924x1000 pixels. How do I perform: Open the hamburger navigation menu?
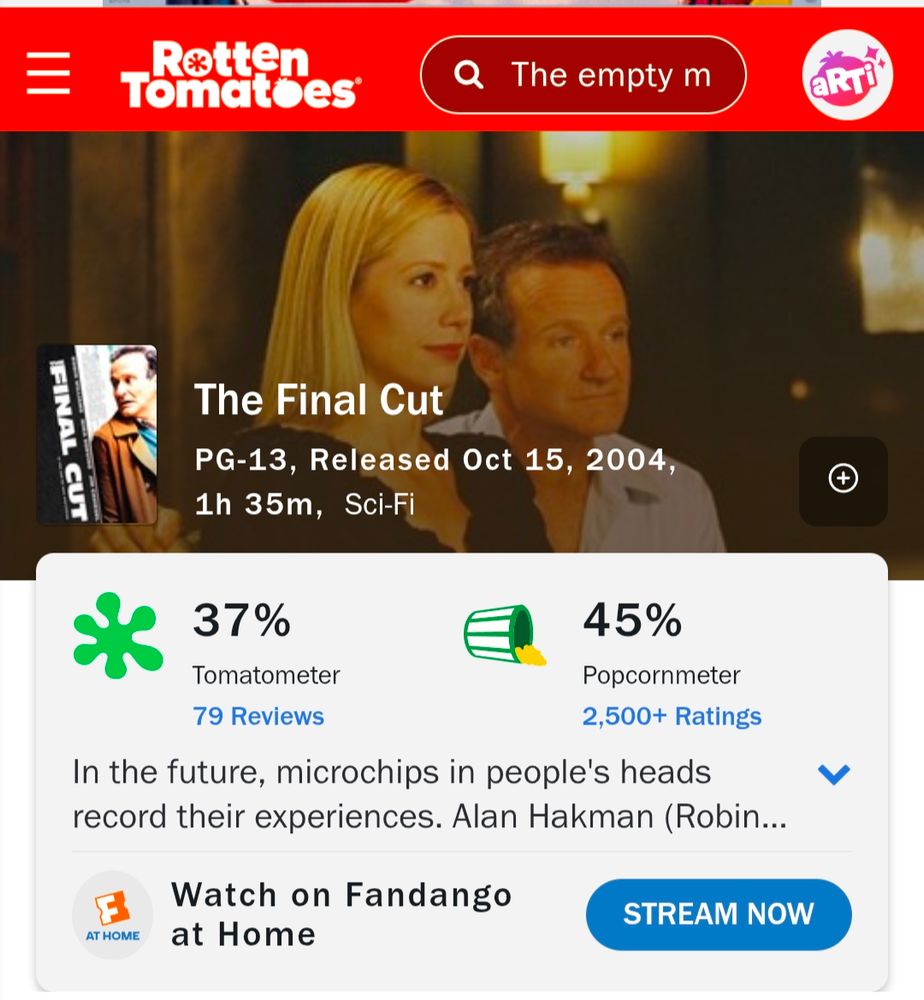click(x=48, y=73)
